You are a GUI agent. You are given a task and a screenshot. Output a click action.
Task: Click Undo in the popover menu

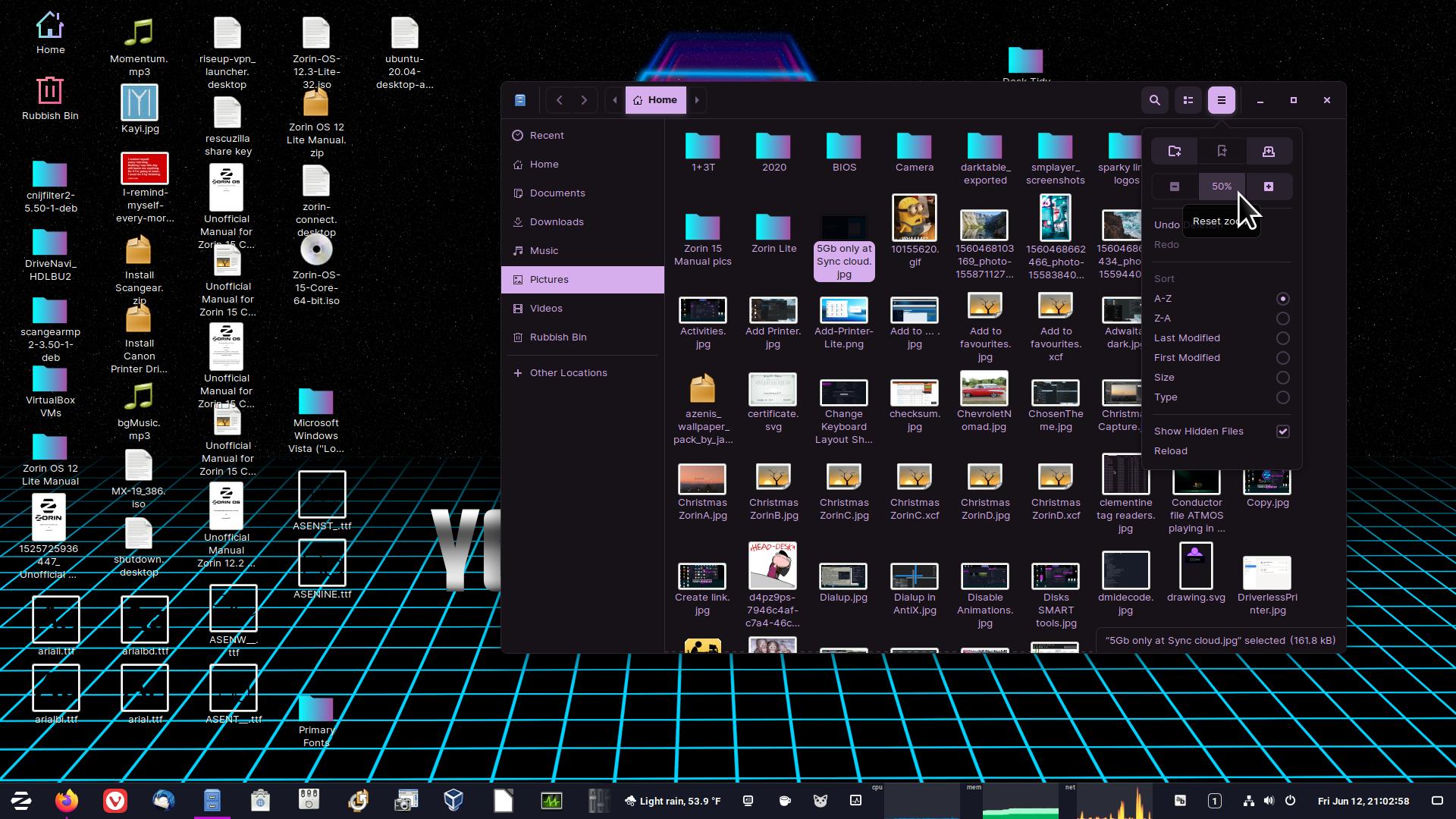click(x=1166, y=225)
